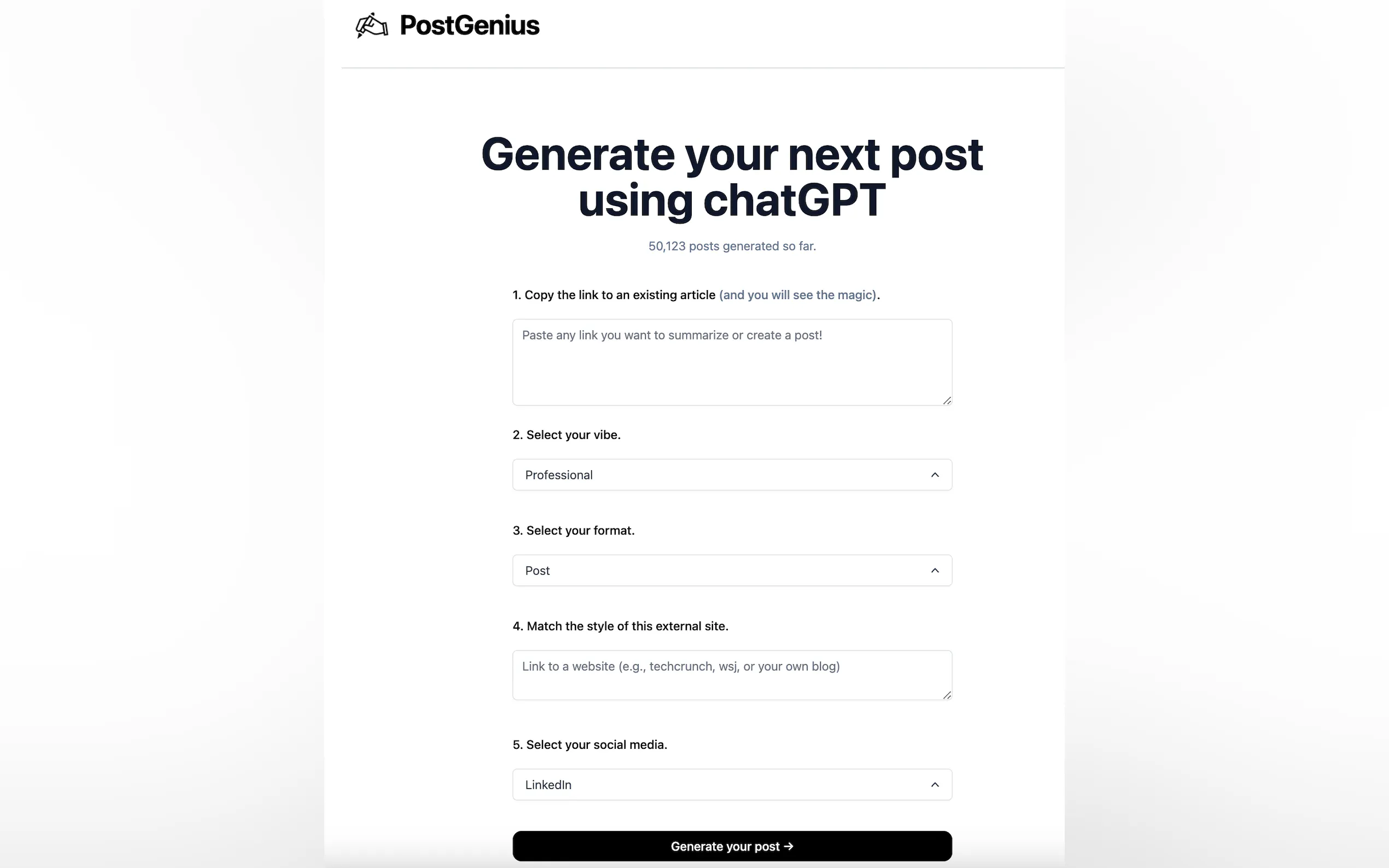Click the PostGenius hand-writing logo icon
1389x868 pixels.
pyautogui.click(x=371, y=25)
